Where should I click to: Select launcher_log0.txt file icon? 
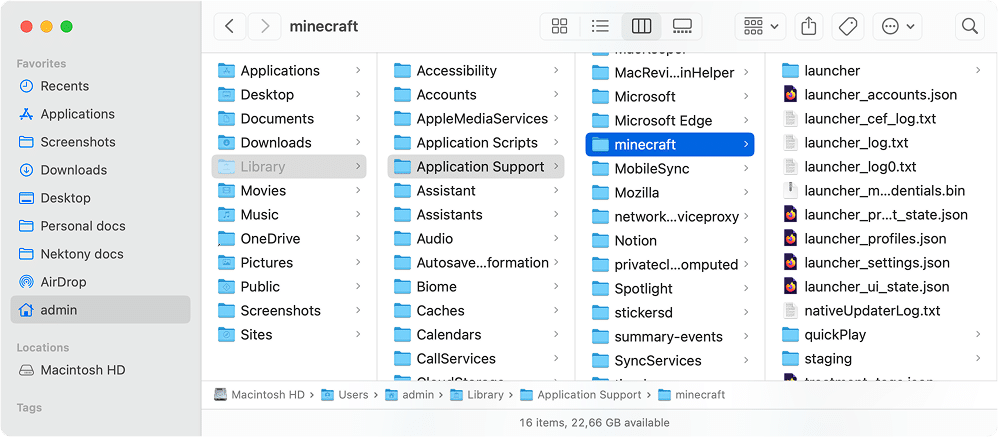[790, 167]
